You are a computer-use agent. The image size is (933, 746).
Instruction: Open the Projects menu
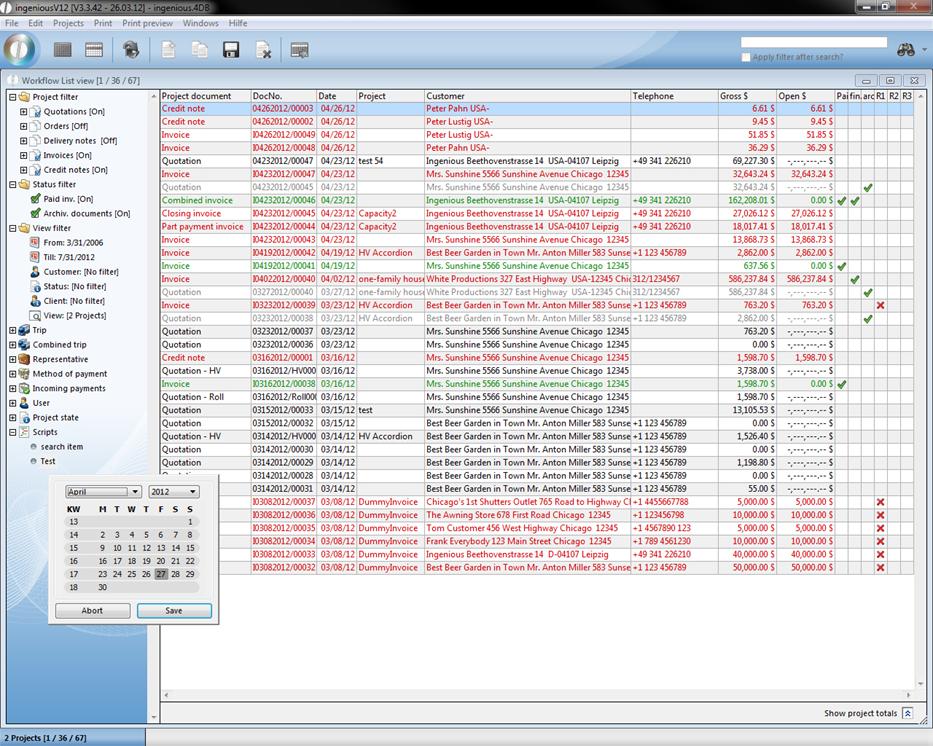68,23
